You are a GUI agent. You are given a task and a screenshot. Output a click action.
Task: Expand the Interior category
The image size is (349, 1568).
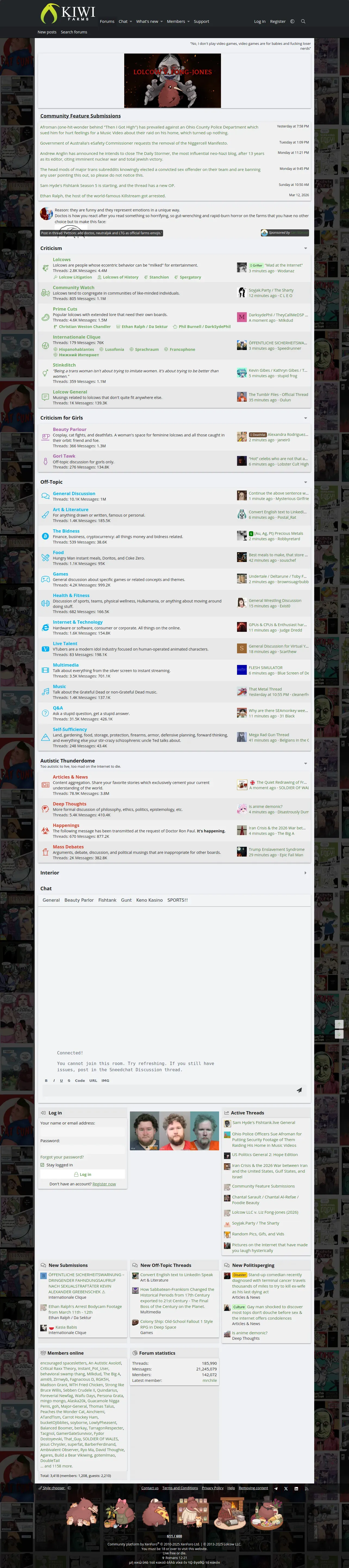tap(305, 873)
